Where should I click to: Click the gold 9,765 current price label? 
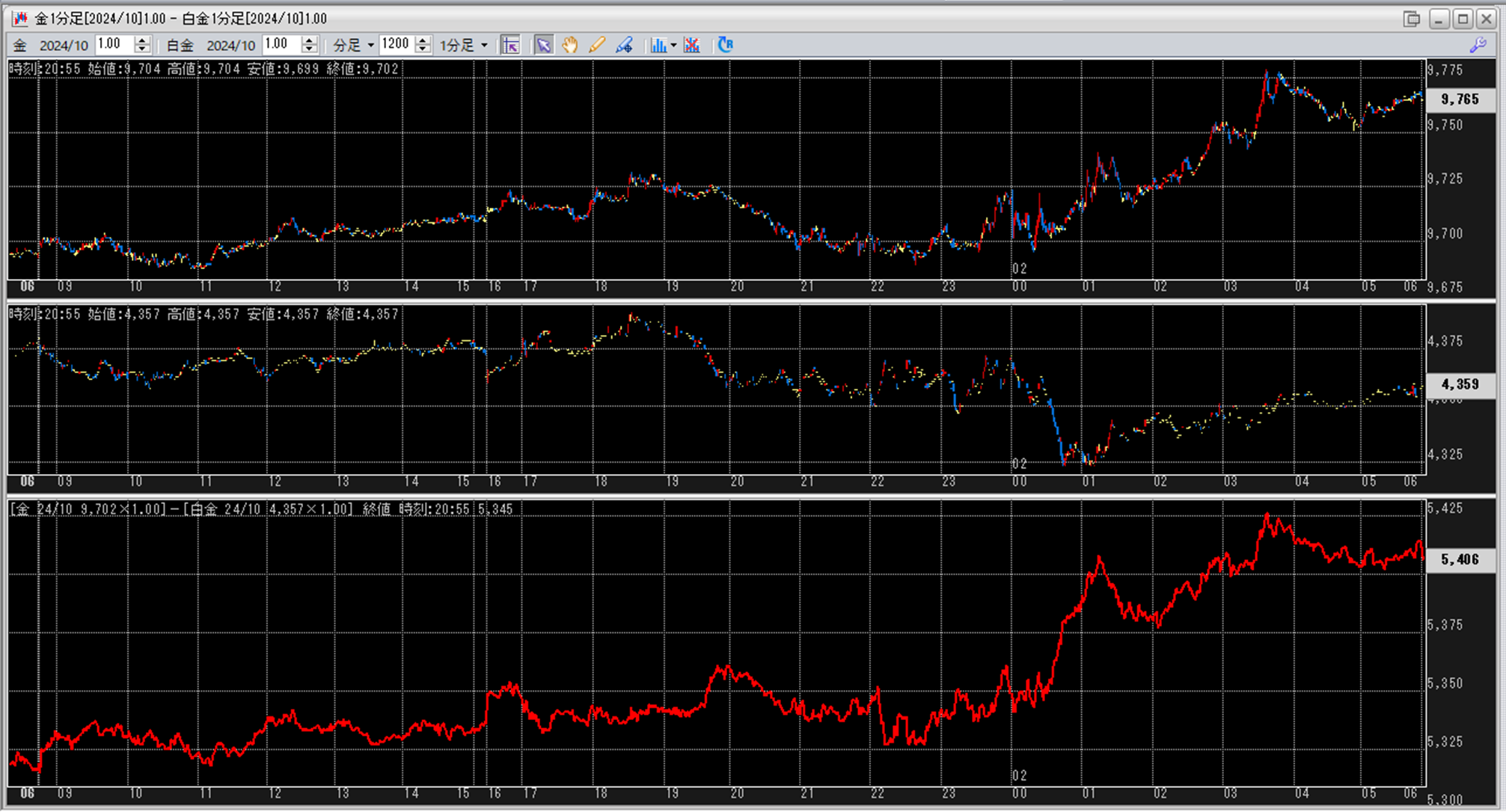point(1460,99)
